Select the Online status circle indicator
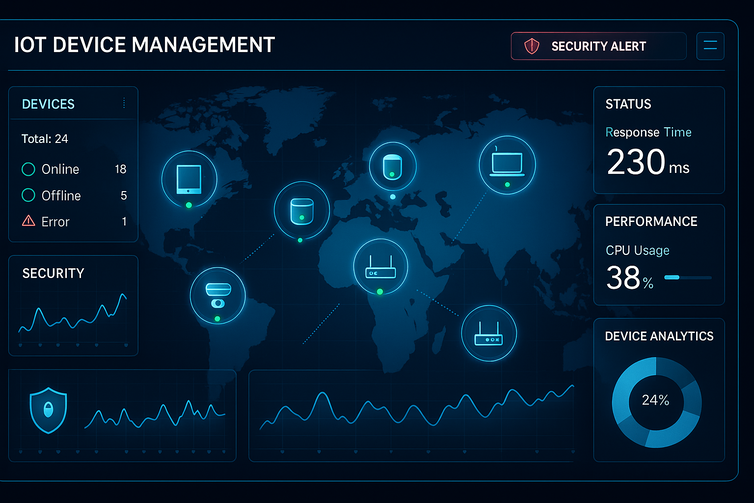754x503 pixels. point(28,169)
